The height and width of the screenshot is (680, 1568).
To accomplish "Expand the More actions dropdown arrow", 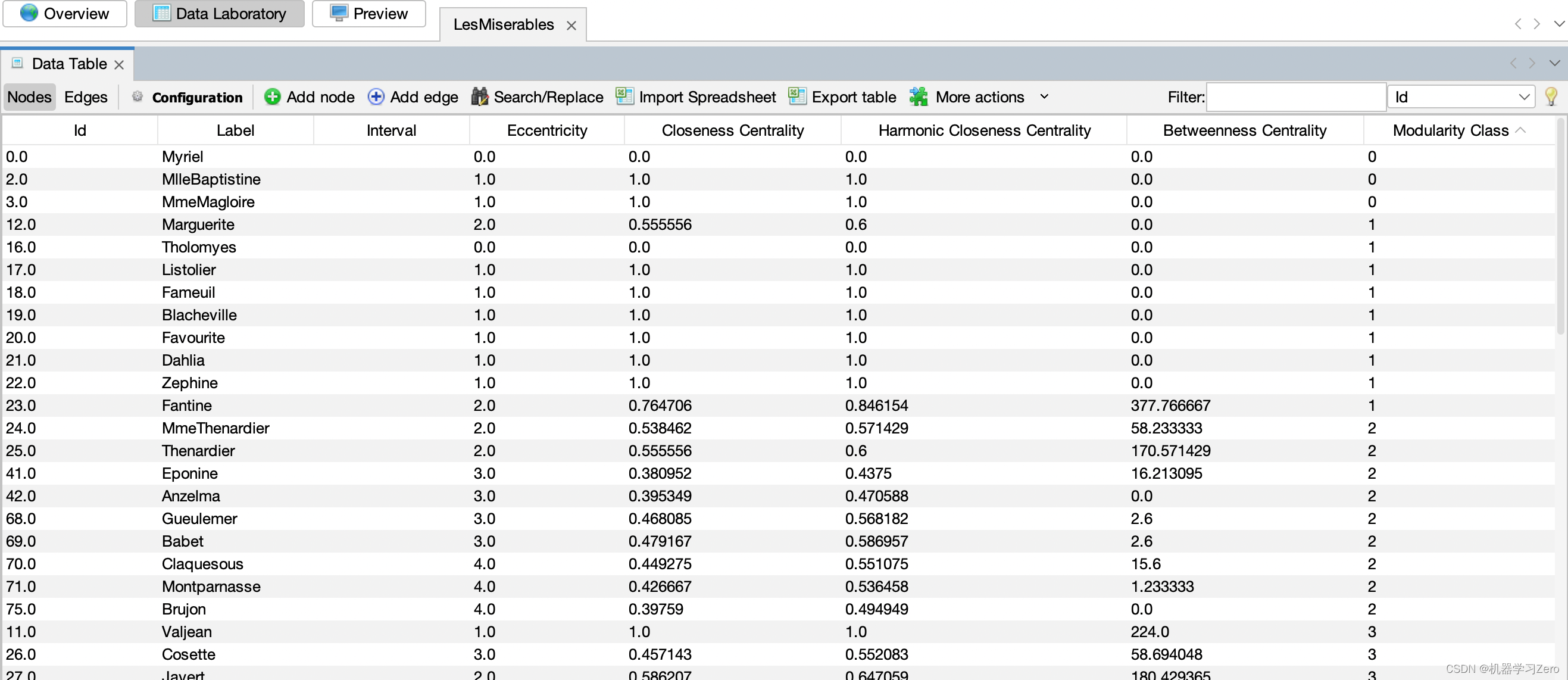I will (1044, 97).
